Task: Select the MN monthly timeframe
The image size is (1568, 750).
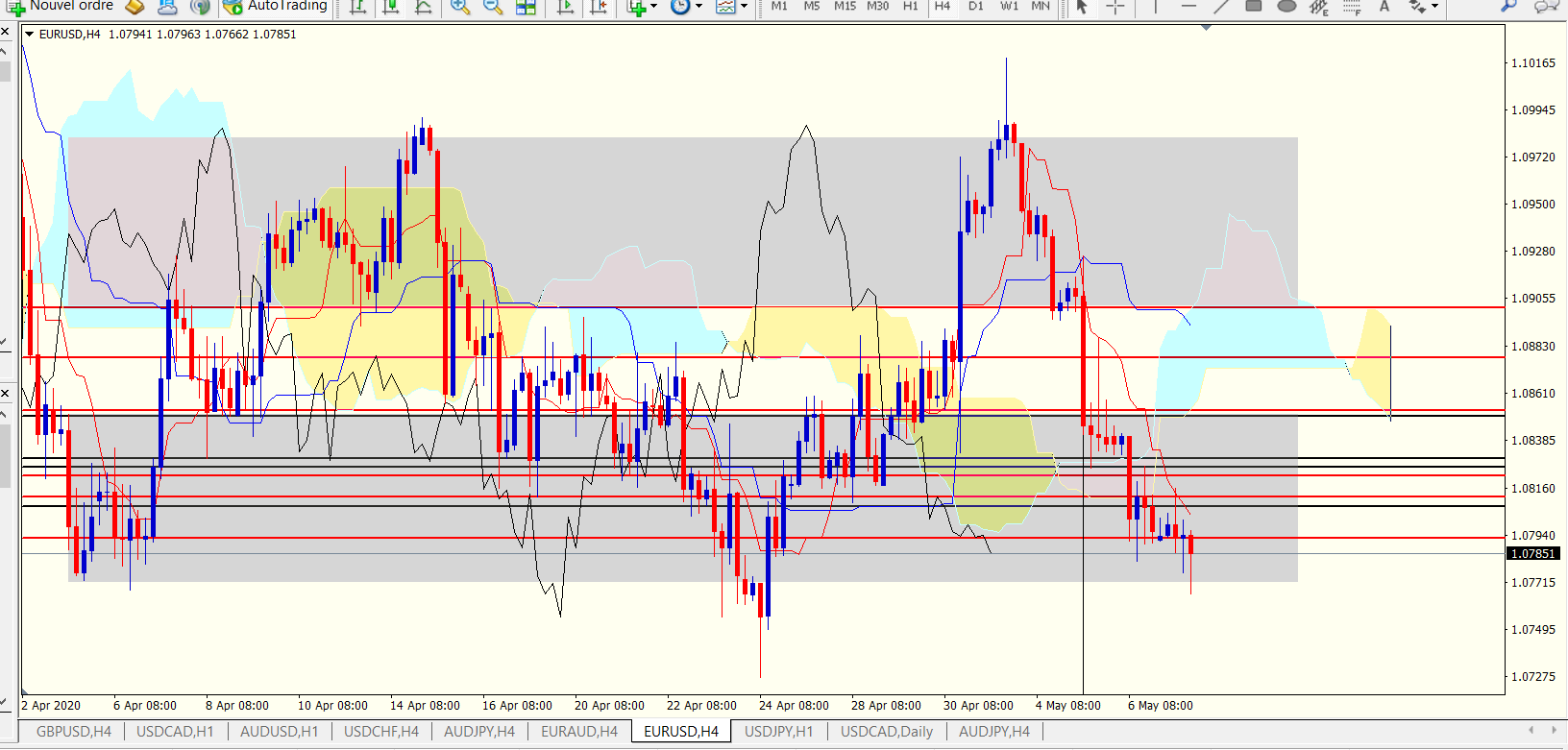Action: coord(1041,6)
